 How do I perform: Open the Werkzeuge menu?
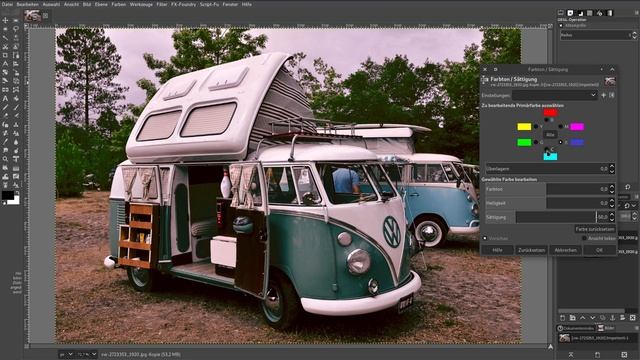pyautogui.click(x=141, y=4)
